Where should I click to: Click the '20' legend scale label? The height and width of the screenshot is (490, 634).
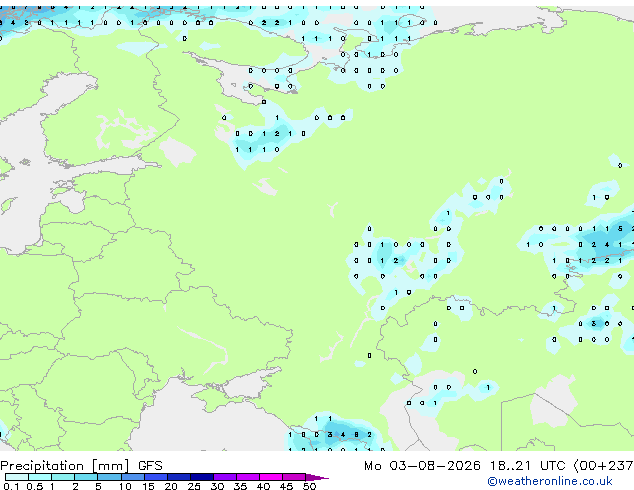pos(171,486)
